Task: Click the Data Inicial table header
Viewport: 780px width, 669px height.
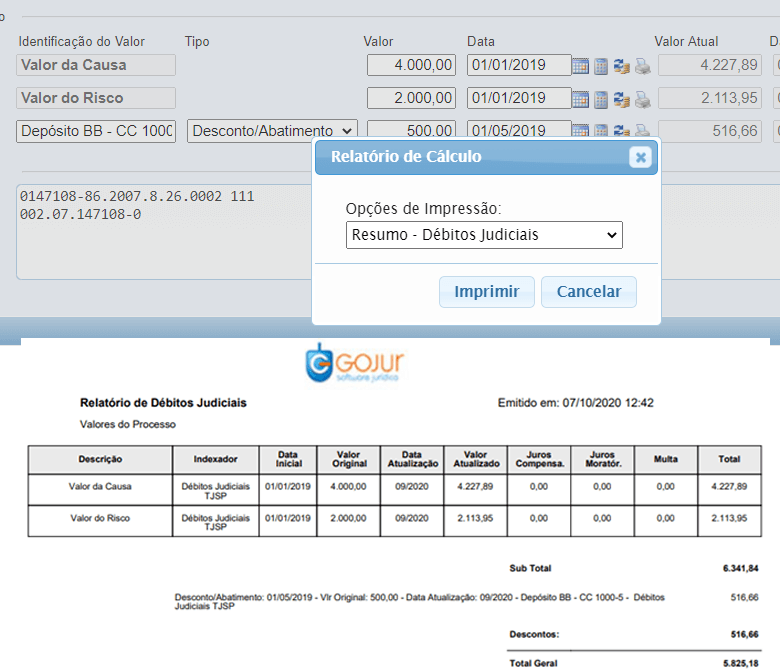Action: pos(288,459)
